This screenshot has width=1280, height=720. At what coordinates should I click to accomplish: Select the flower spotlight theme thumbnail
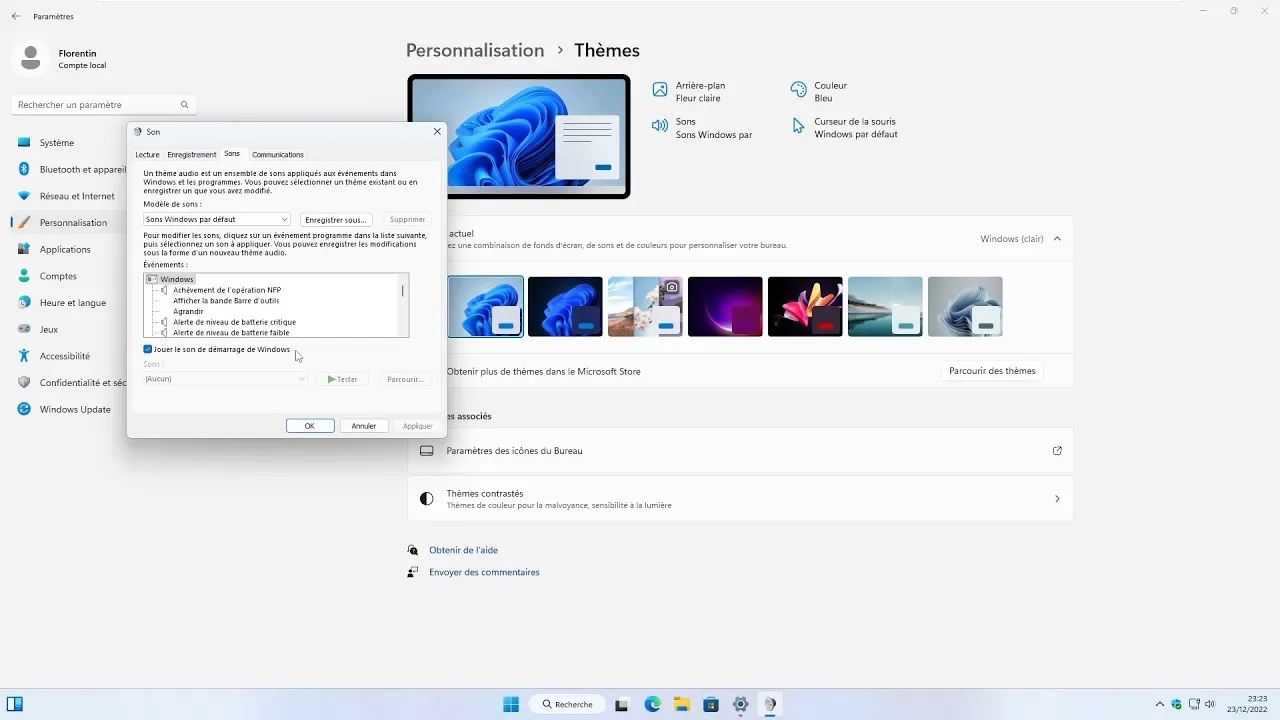point(645,306)
